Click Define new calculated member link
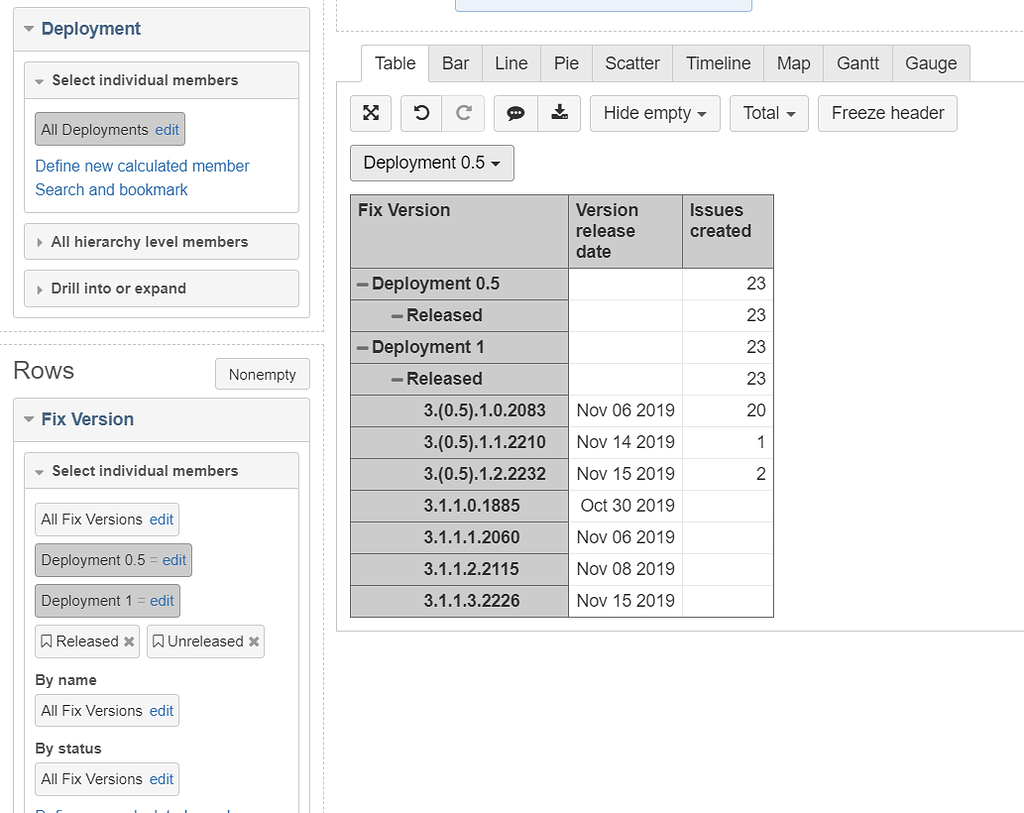Viewport: 1024px width, 813px height. pyautogui.click(x=141, y=166)
